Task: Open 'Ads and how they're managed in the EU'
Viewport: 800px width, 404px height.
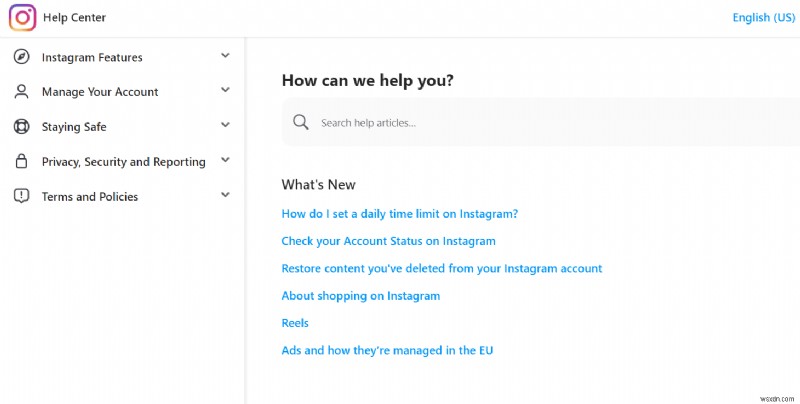Action: pos(387,350)
